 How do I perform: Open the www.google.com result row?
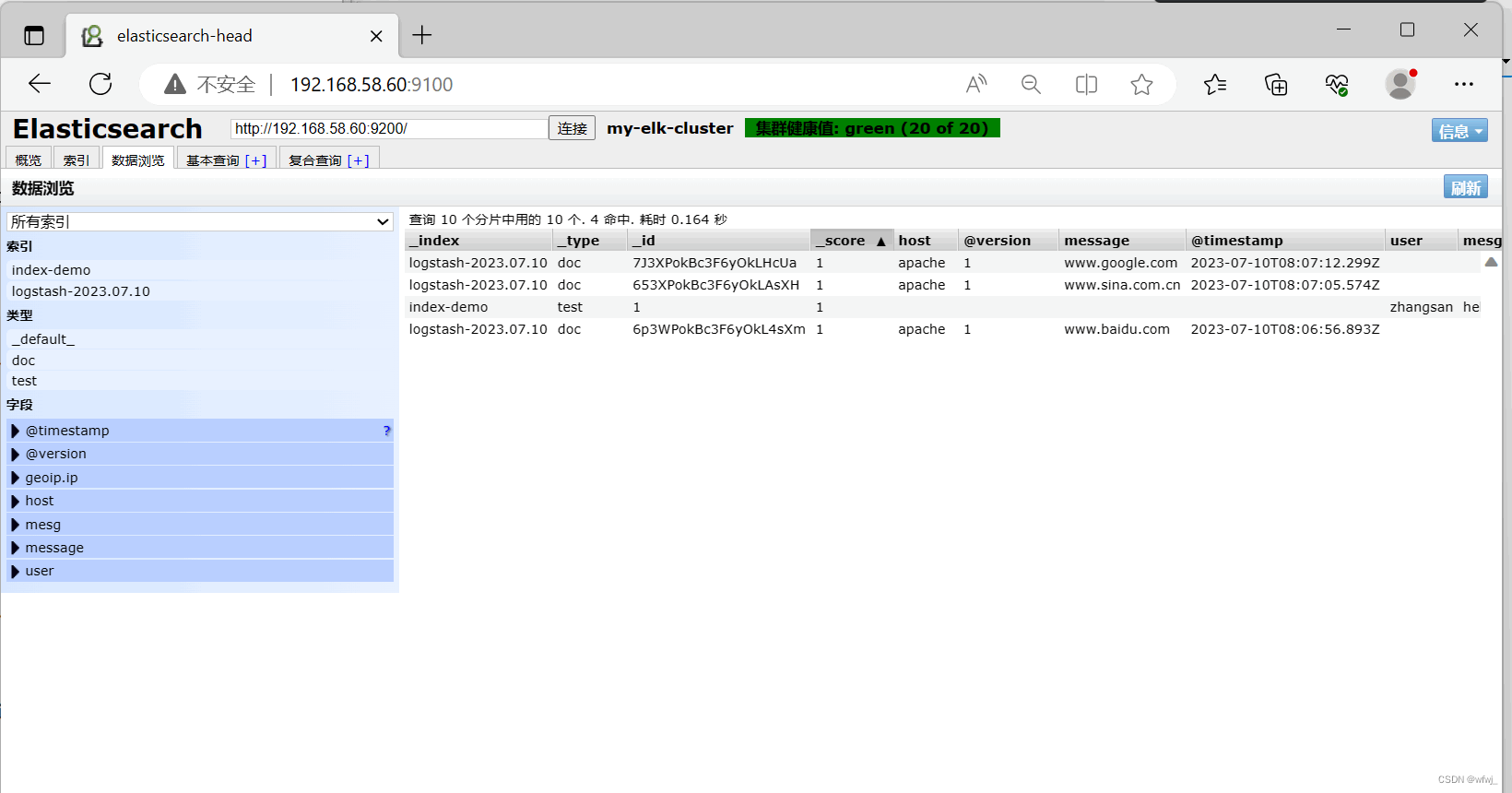pos(942,263)
